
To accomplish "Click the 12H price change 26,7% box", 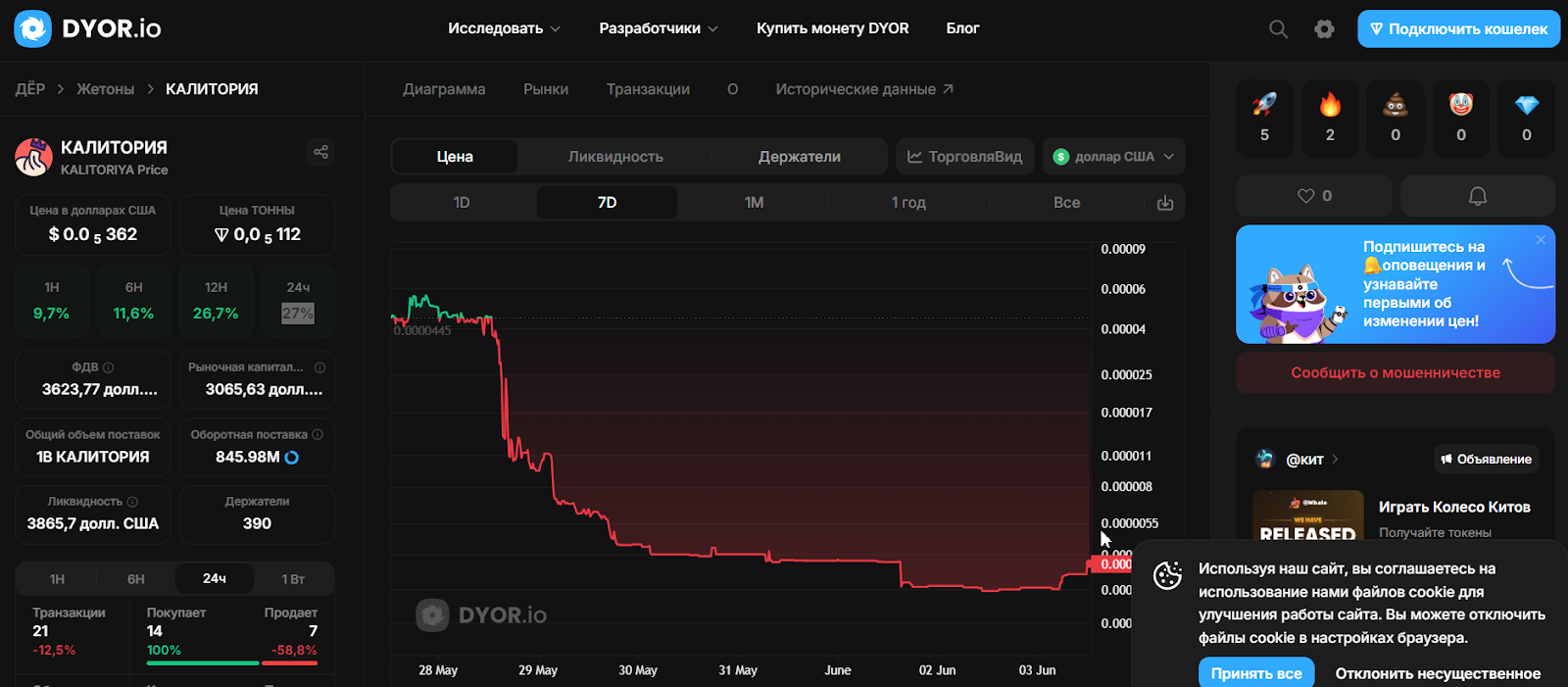I will coord(216,302).
